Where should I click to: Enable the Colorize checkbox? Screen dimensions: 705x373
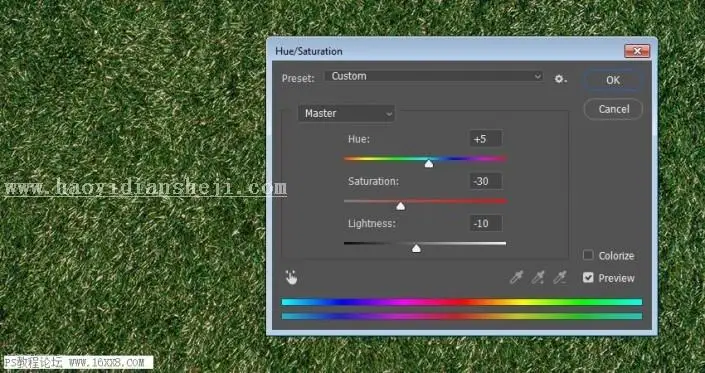[588, 255]
